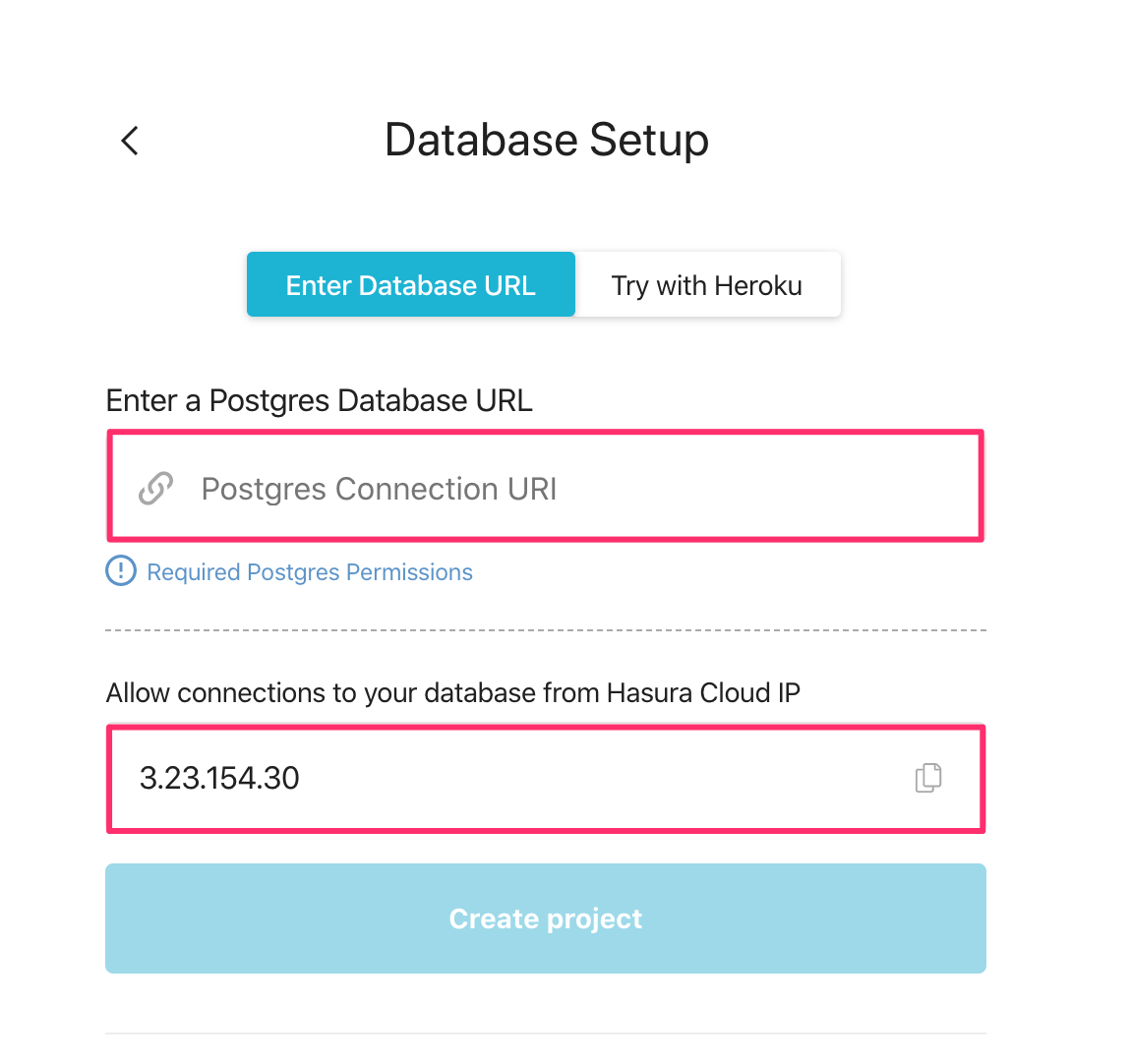Click the "Postgres Connection URI" placeholder text
1131x1064 pixels.
pyautogui.click(x=379, y=489)
